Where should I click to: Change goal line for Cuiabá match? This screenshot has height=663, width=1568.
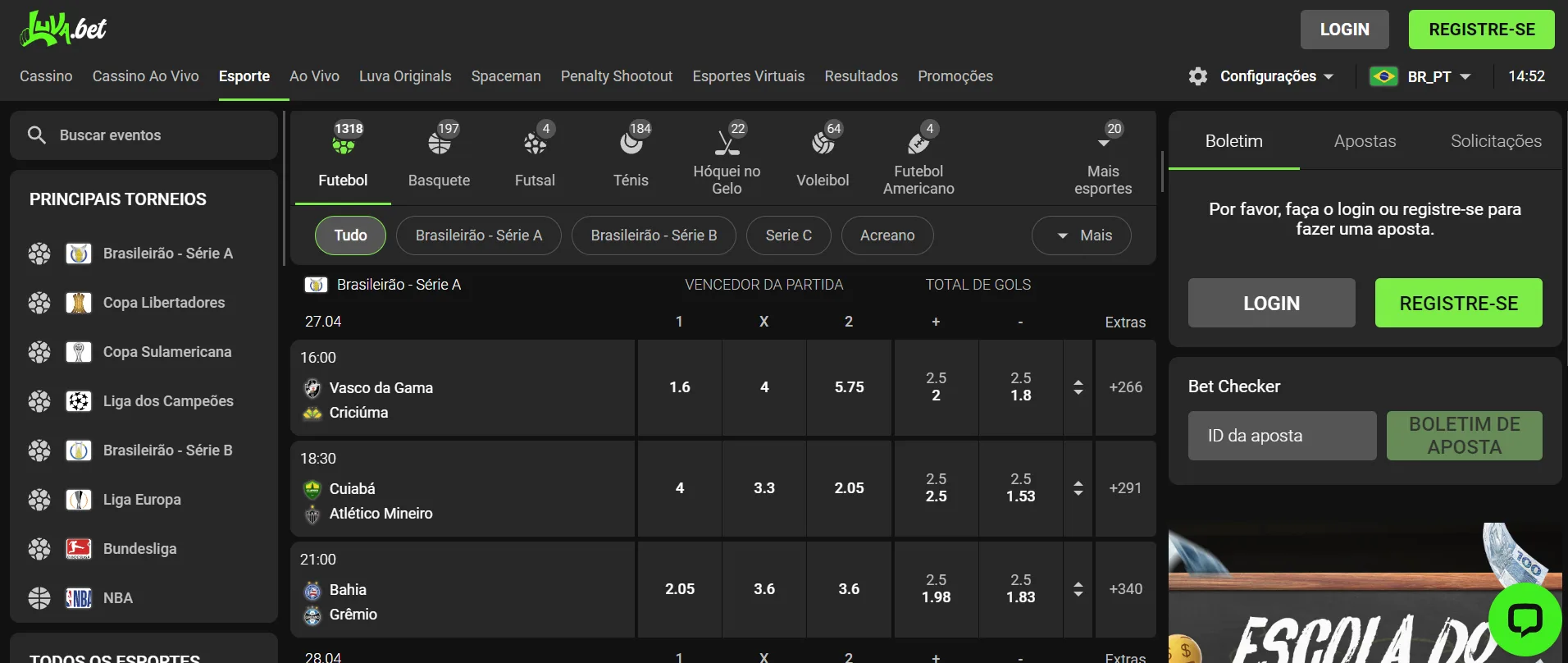click(1078, 488)
